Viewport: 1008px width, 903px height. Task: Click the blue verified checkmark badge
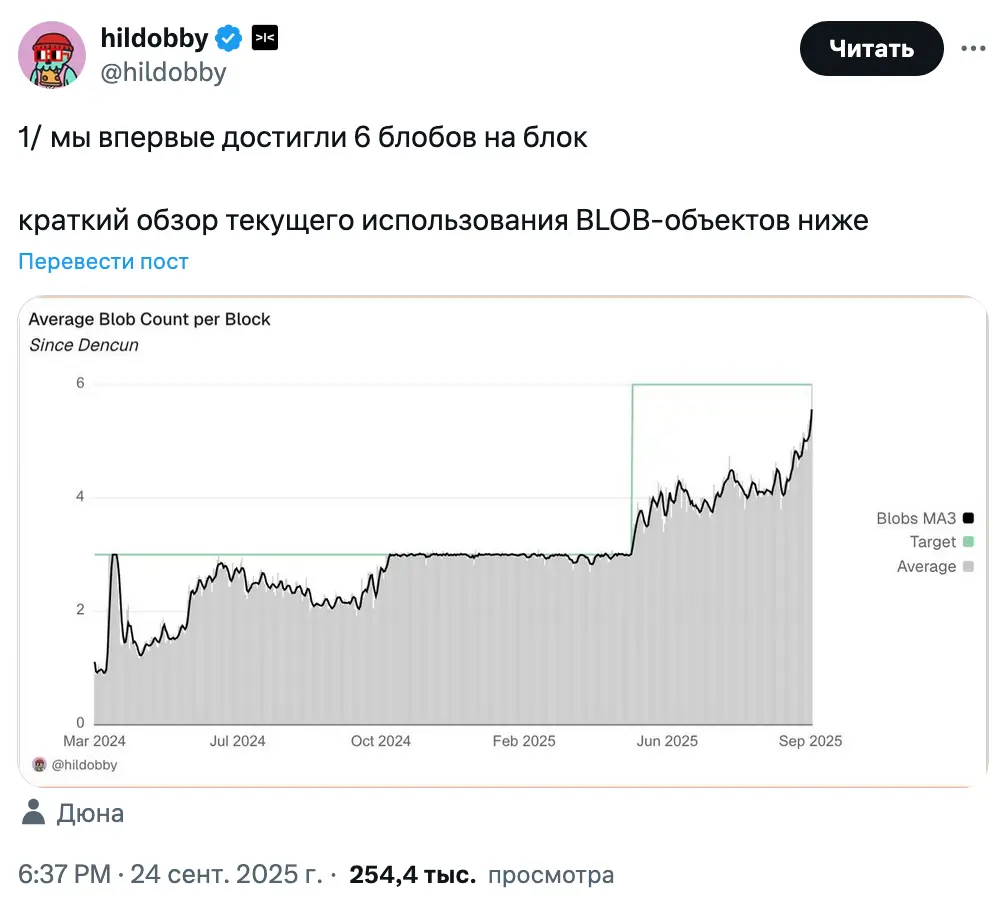coord(229,39)
